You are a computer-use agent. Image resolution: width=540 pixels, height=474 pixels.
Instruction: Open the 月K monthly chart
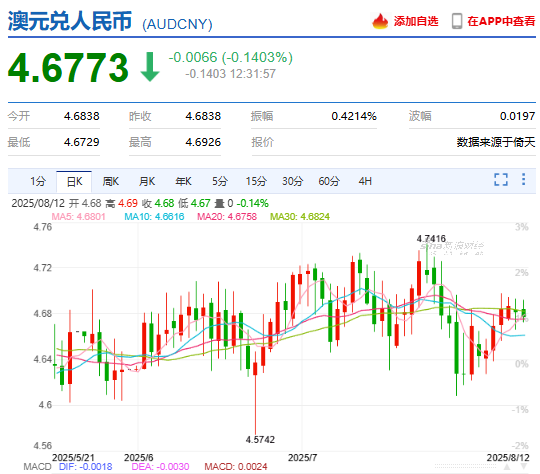point(147,181)
